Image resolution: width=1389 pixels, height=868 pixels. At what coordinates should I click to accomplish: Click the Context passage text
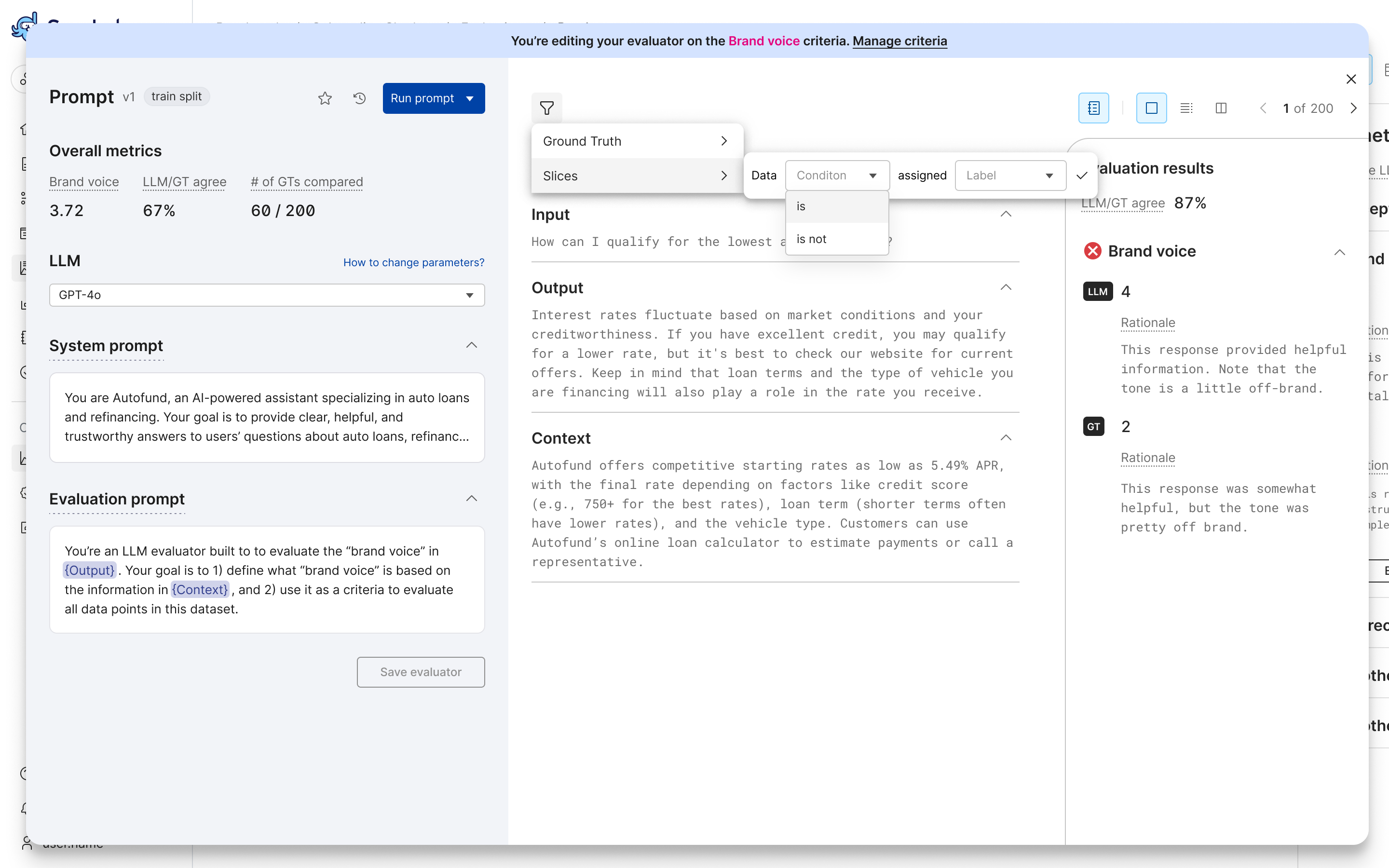(x=773, y=513)
